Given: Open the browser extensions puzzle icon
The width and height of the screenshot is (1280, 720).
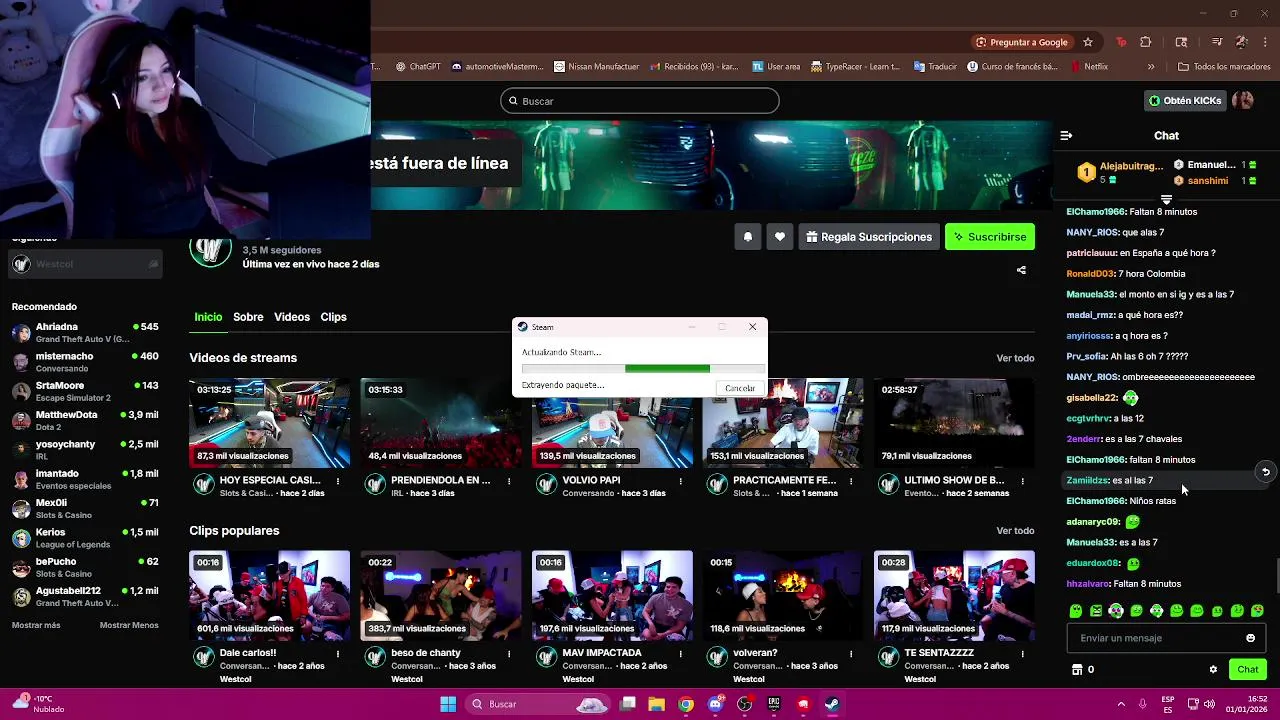Looking at the screenshot, I should coord(1146,42).
